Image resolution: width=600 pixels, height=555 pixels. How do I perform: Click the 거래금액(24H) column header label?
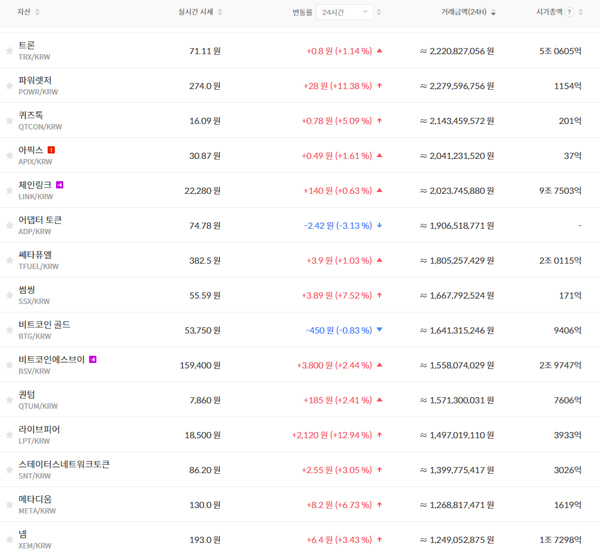[x=464, y=13]
